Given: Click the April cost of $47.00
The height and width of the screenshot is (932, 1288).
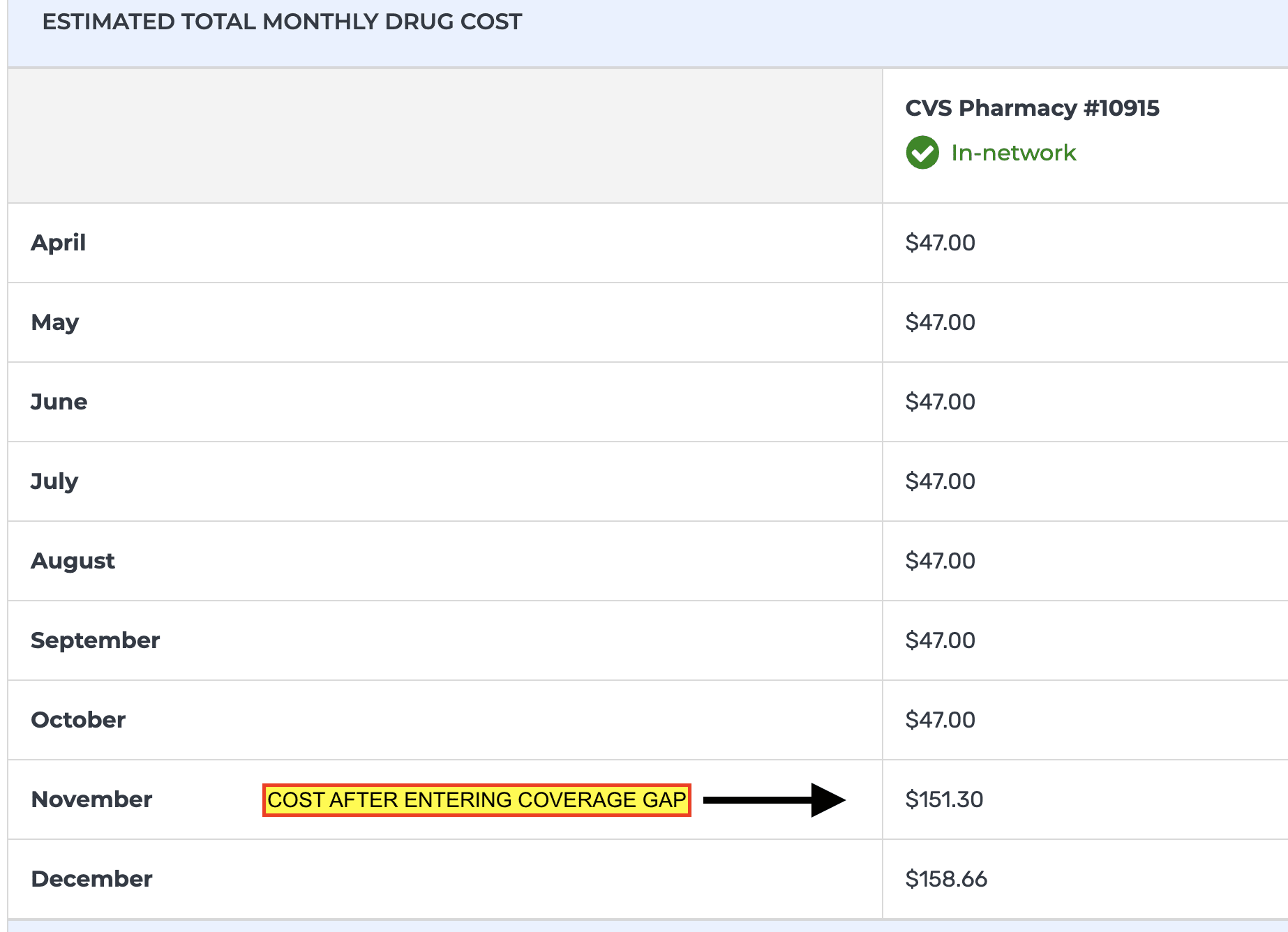Looking at the screenshot, I should pyautogui.click(x=940, y=243).
